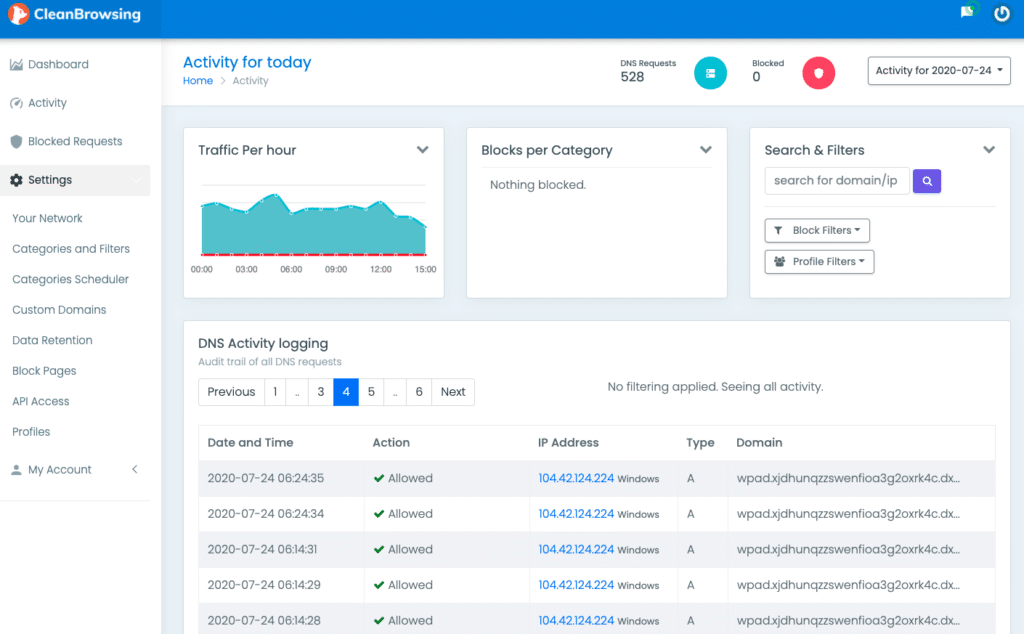Click the purple search magnifier button

(927, 181)
